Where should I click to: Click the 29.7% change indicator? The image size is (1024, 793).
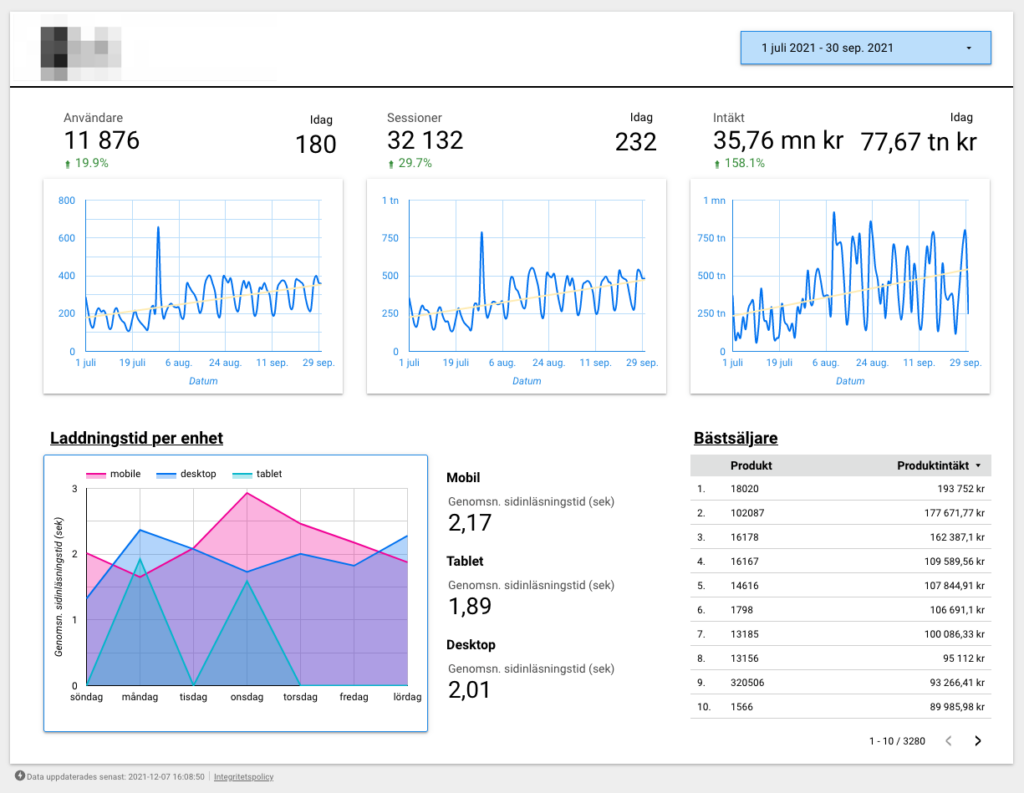pos(409,163)
